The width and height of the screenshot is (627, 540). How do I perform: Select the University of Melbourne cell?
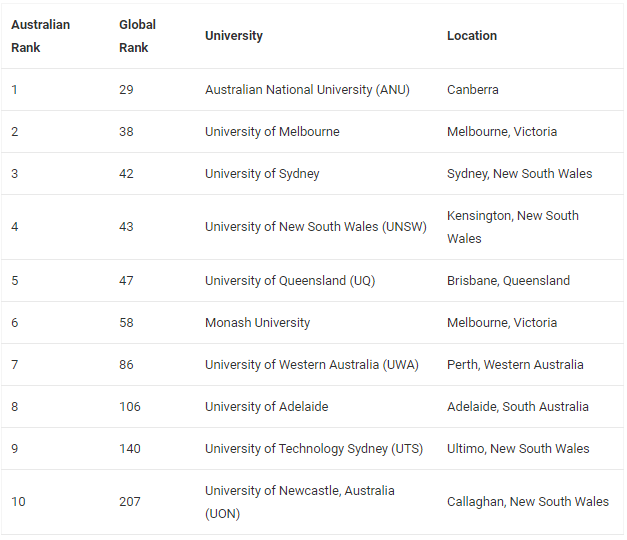[272, 132]
